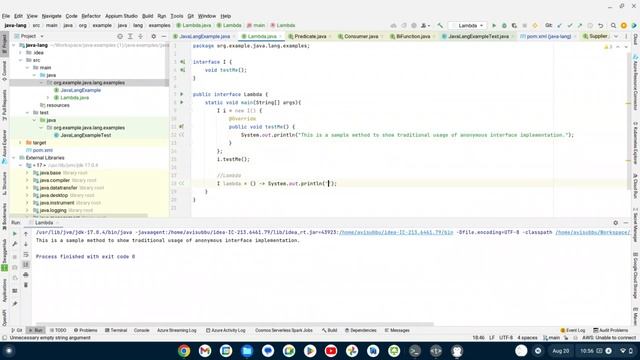
Task: Click Expand All icon in Project panel
Action: (x=130, y=36)
